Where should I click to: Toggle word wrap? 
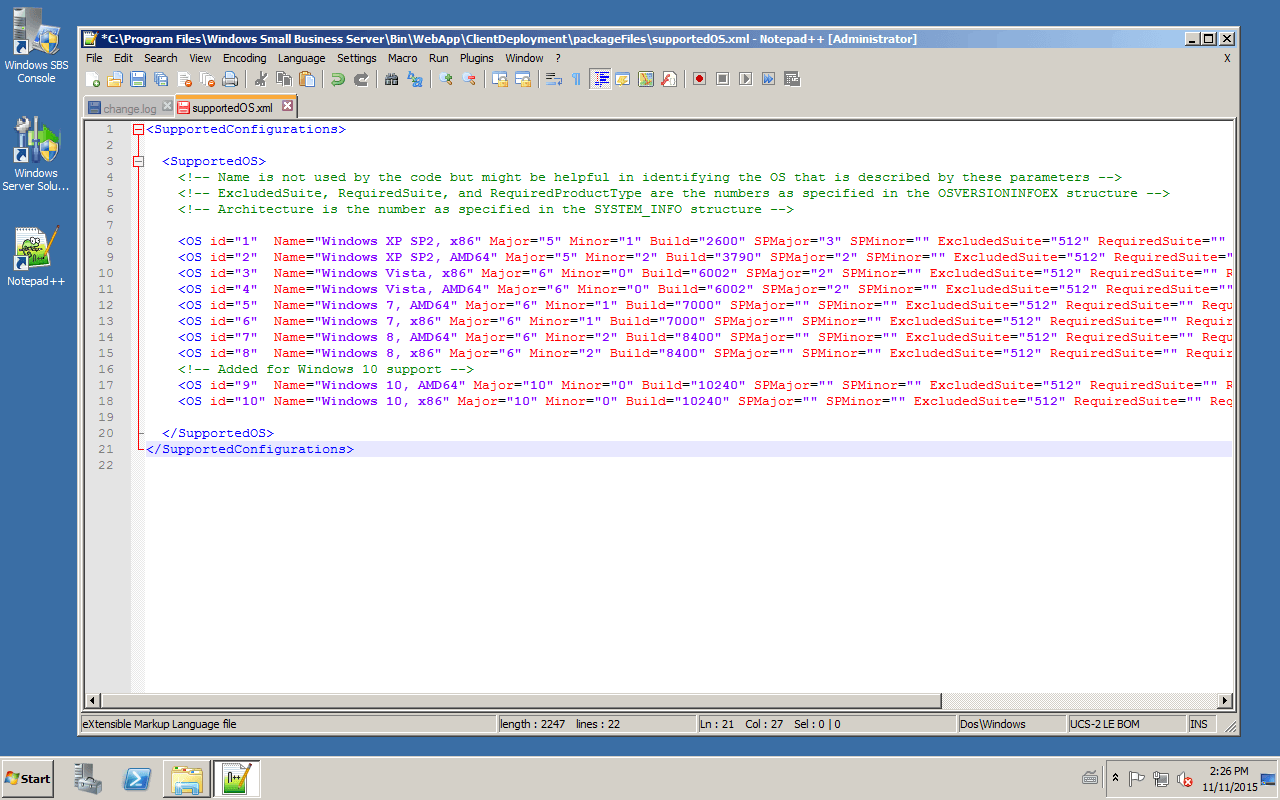pos(554,79)
